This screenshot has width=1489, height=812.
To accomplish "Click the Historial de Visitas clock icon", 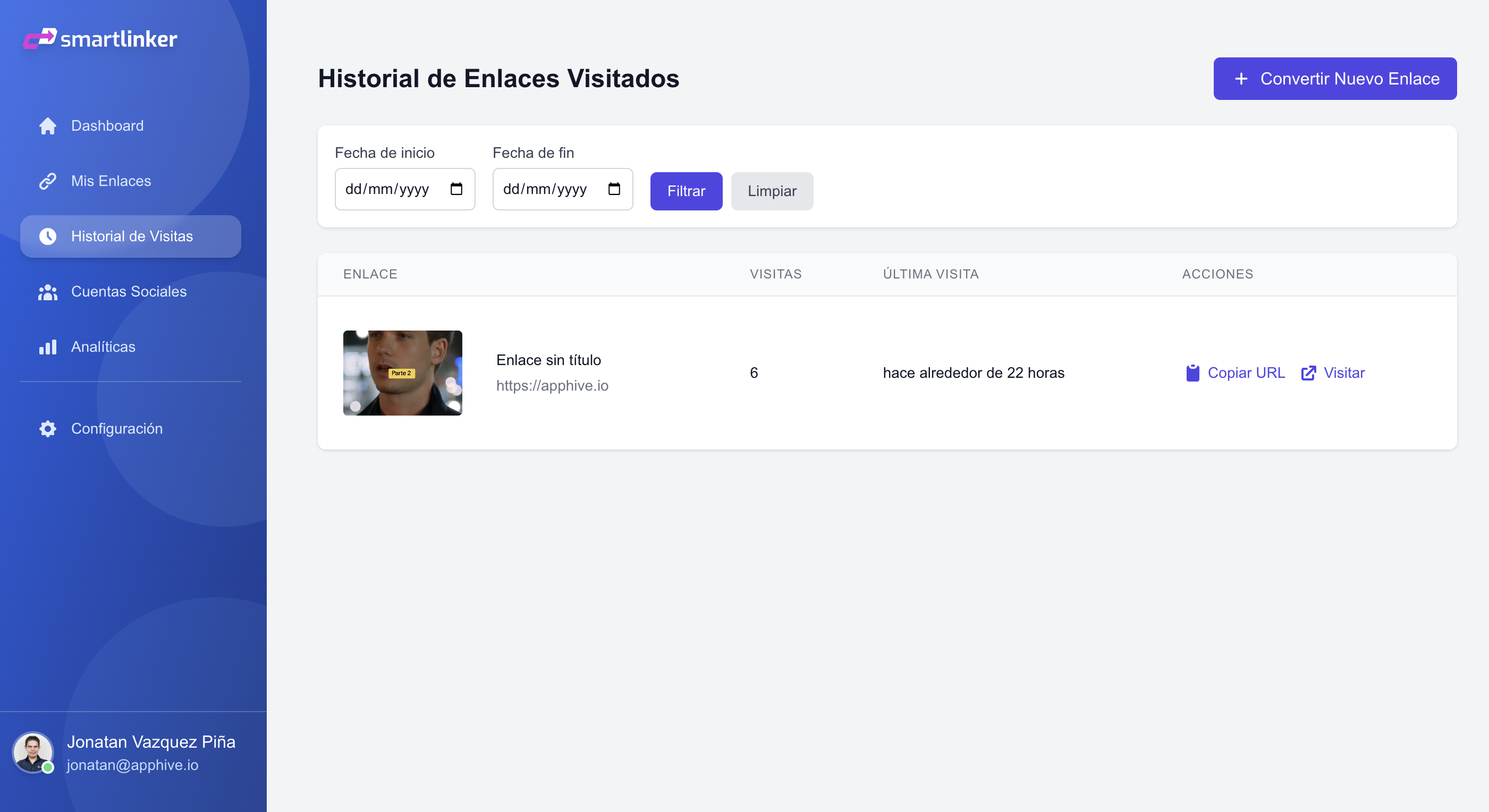I will [x=47, y=236].
